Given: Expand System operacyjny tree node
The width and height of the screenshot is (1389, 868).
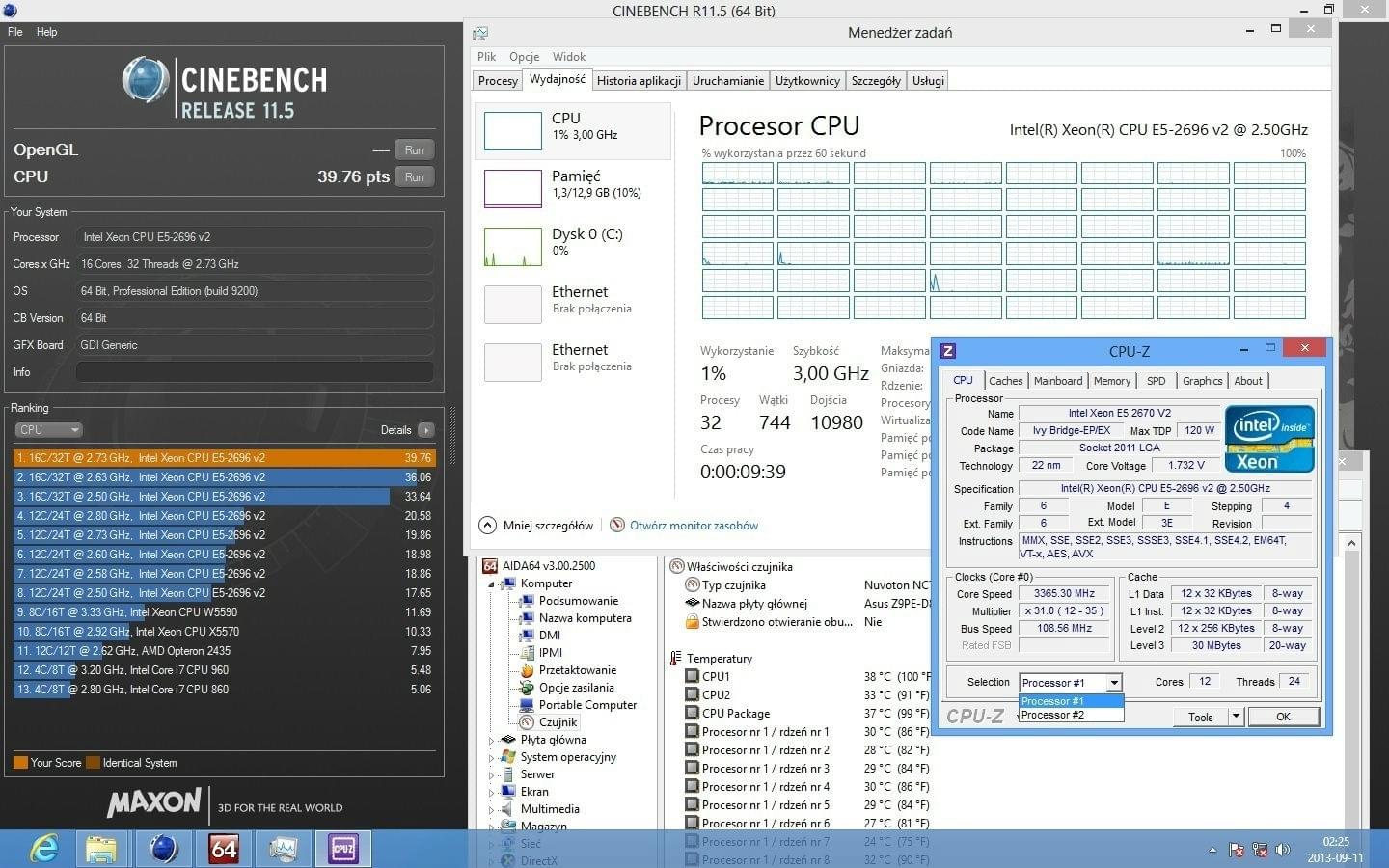Looking at the screenshot, I should coord(490,758).
